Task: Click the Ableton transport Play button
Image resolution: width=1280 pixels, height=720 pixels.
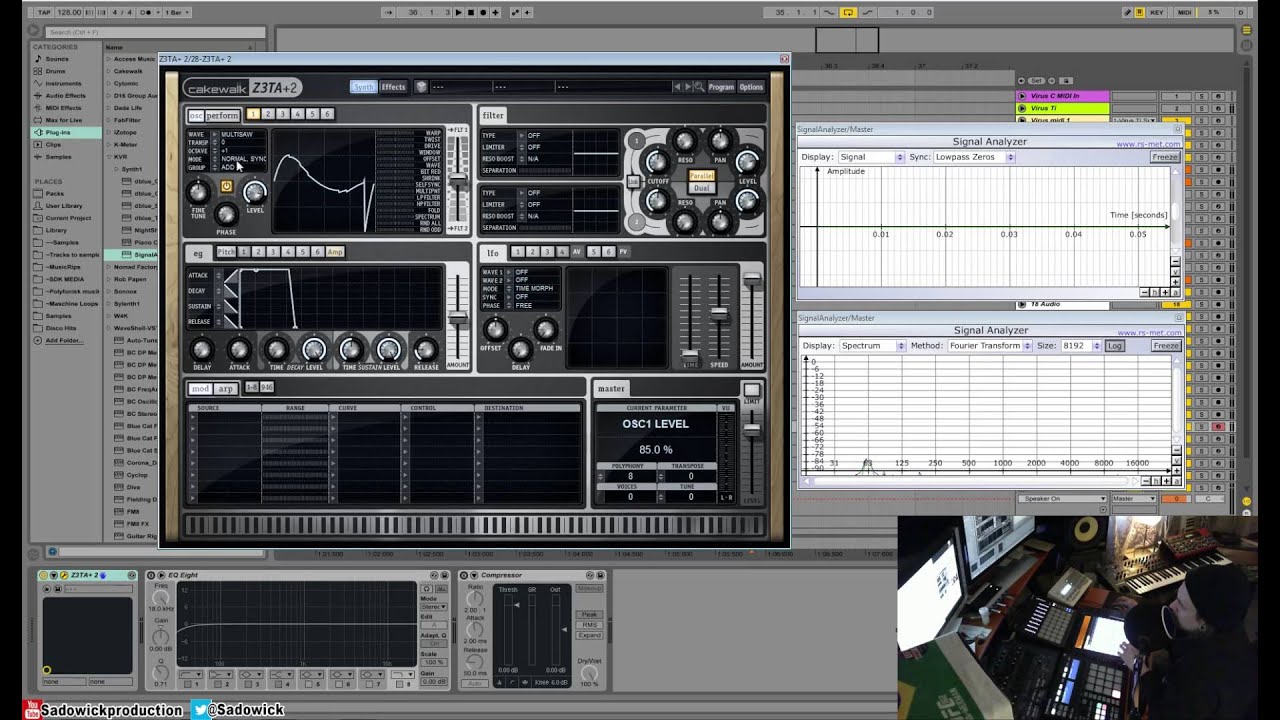Action: click(458, 12)
